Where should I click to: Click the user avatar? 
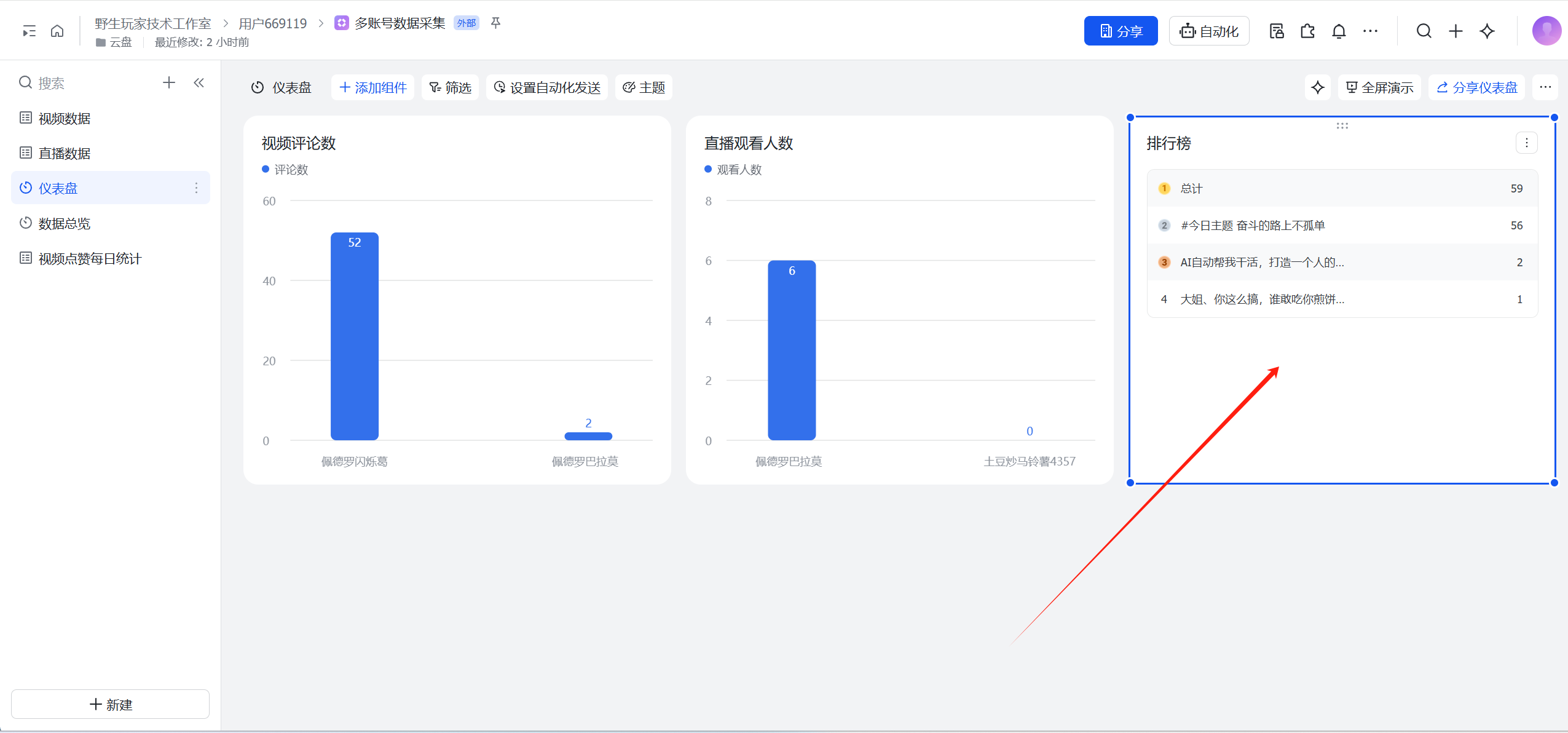click(x=1546, y=31)
